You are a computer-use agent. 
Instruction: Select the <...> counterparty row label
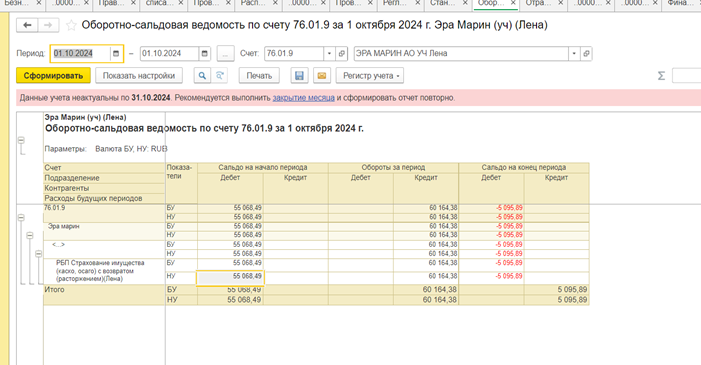point(58,245)
